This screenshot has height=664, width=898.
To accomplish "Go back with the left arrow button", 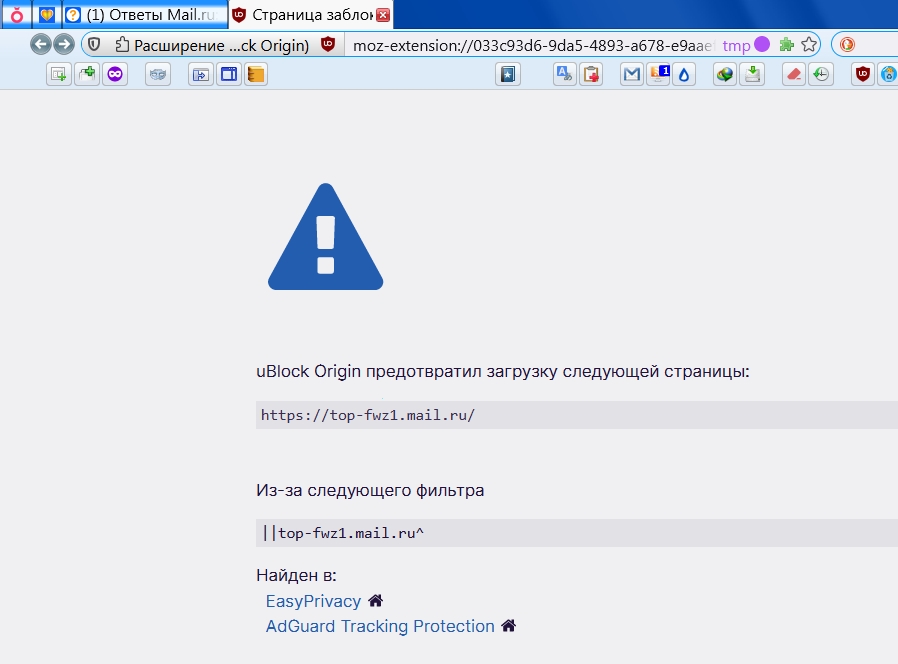I will click(x=41, y=44).
